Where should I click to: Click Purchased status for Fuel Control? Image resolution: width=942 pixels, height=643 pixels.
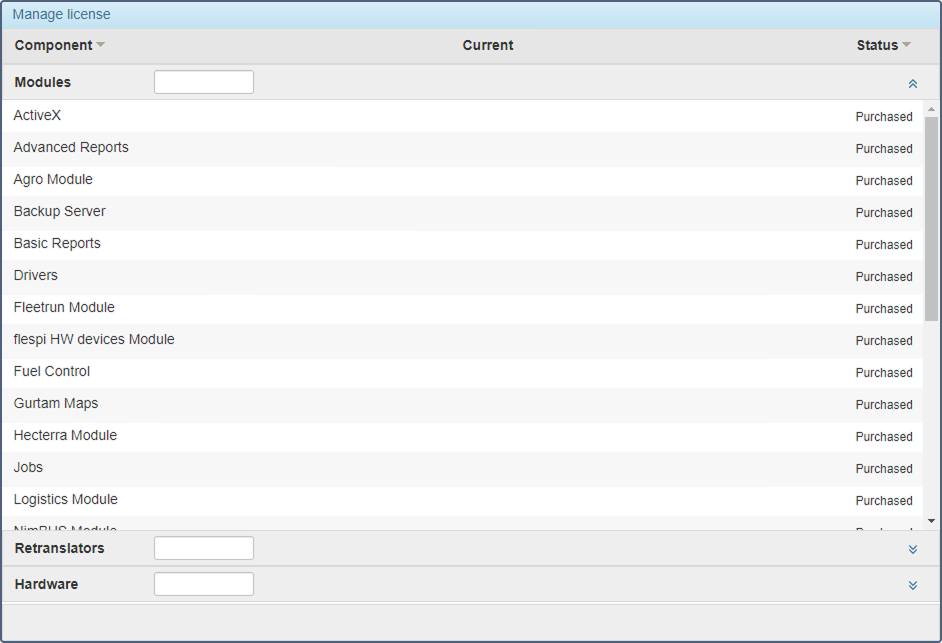884,373
